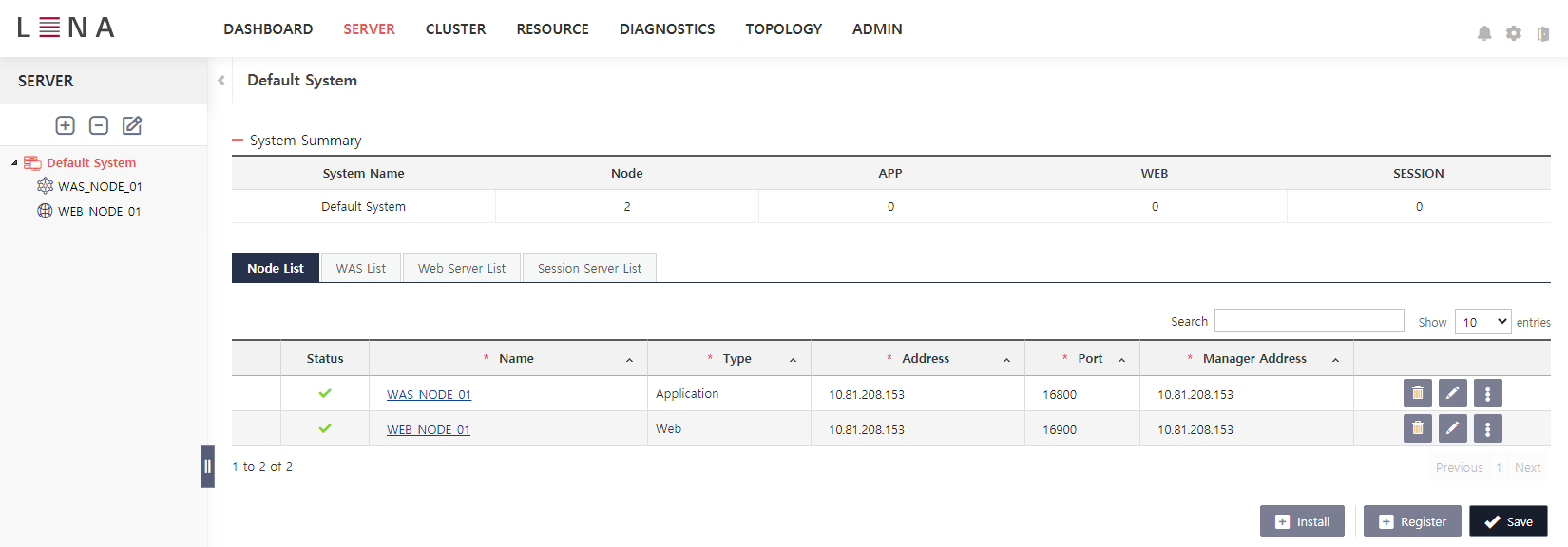Select WAS_NODE_01 in server tree
Screen dimensions: 1568x547
point(100,186)
